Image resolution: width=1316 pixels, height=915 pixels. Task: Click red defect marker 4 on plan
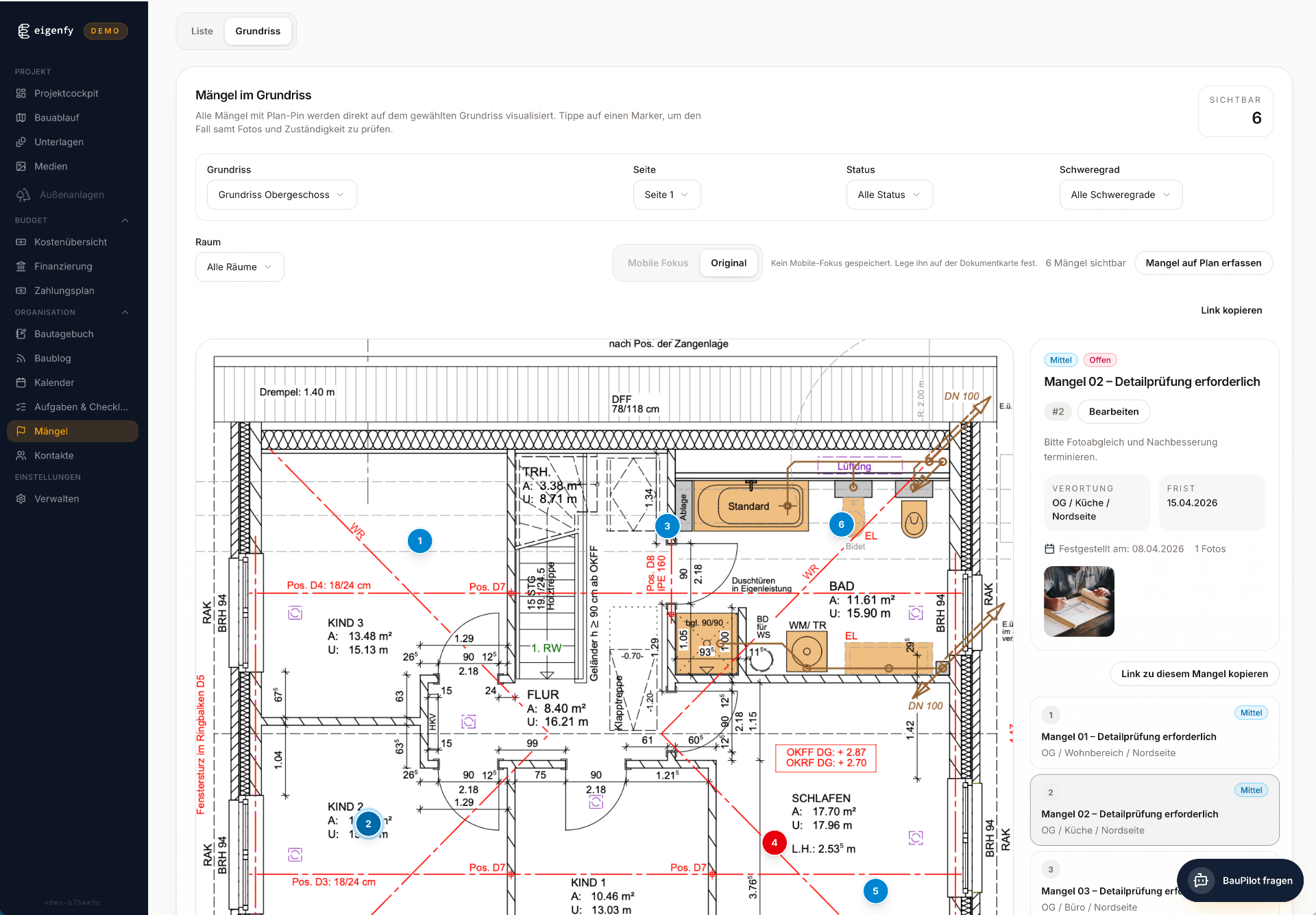coord(774,843)
